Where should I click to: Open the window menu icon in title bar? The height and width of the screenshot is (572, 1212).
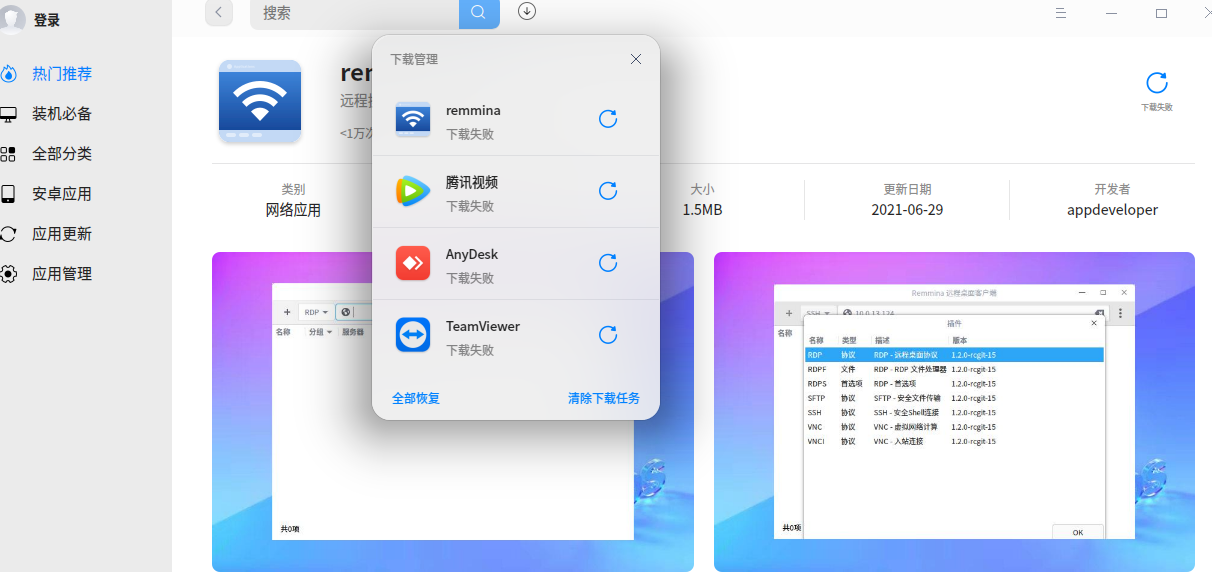(x=1062, y=13)
